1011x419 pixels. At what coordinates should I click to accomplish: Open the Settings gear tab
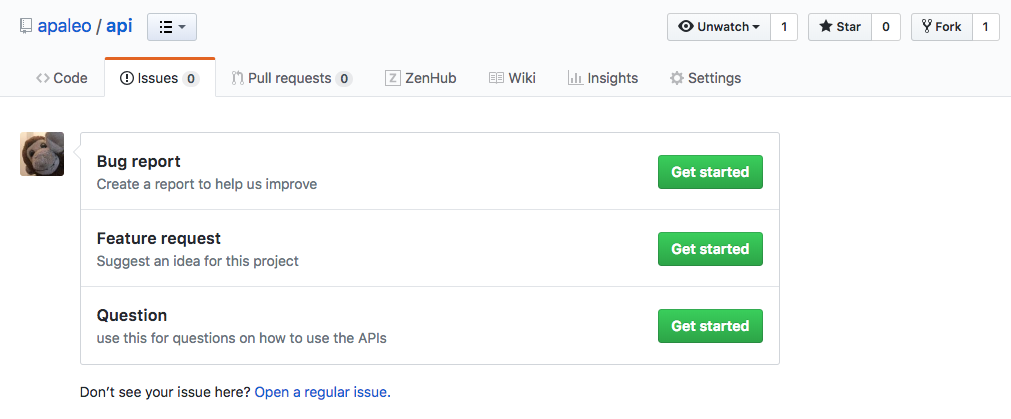(x=705, y=78)
